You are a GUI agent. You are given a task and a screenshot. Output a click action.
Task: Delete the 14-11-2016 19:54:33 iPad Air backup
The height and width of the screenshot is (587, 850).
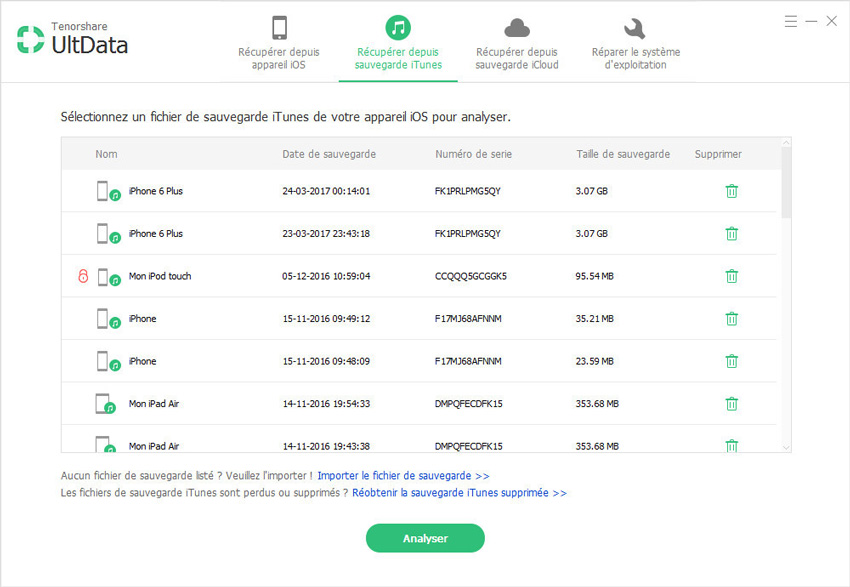pyautogui.click(x=731, y=404)
